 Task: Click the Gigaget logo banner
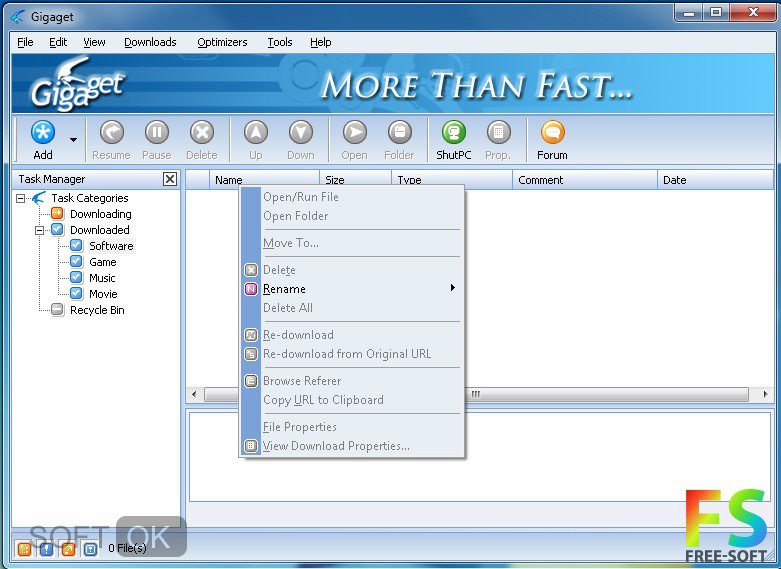pos(78,84)
